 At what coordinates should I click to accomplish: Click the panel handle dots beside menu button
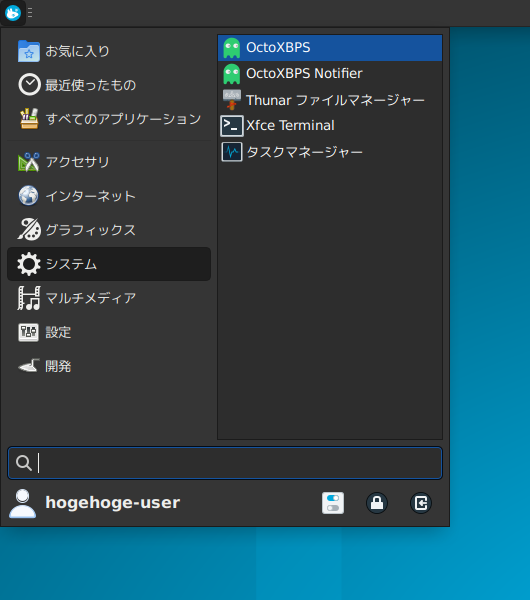(30, 13)
